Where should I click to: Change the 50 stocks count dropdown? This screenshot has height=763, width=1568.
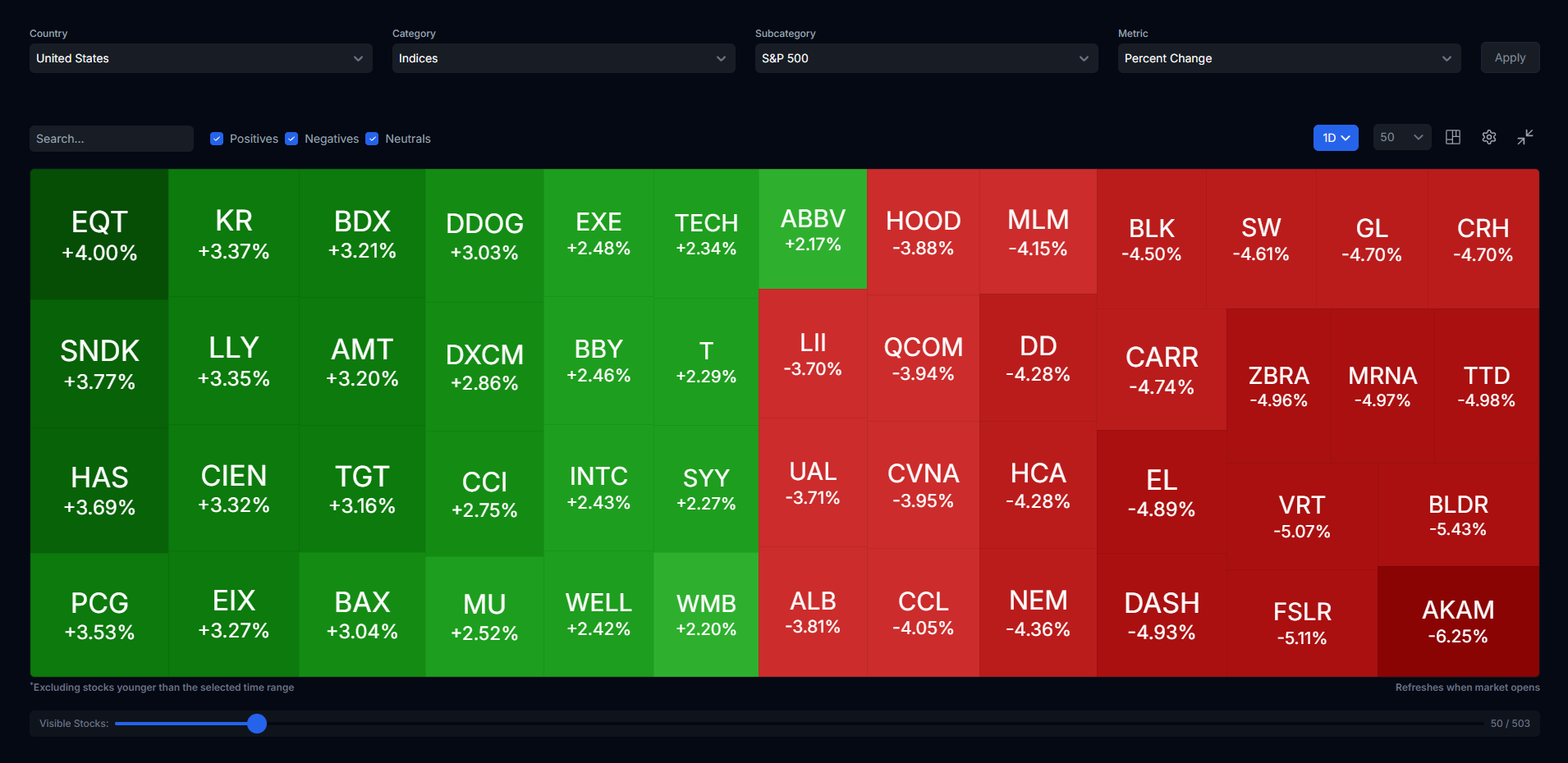tap(1402, 138)
